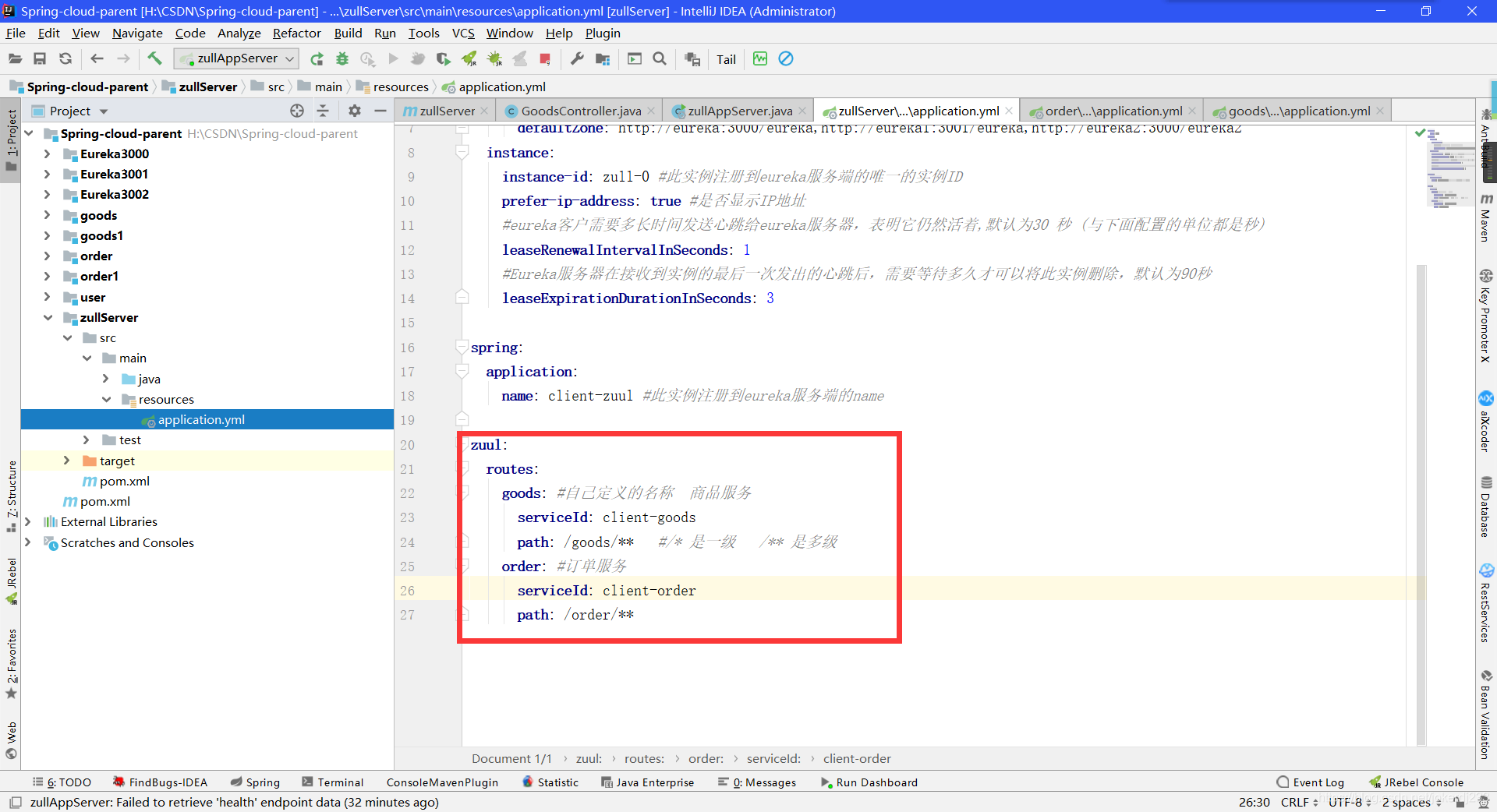Expand the java source folder

(x=105, y=379)
